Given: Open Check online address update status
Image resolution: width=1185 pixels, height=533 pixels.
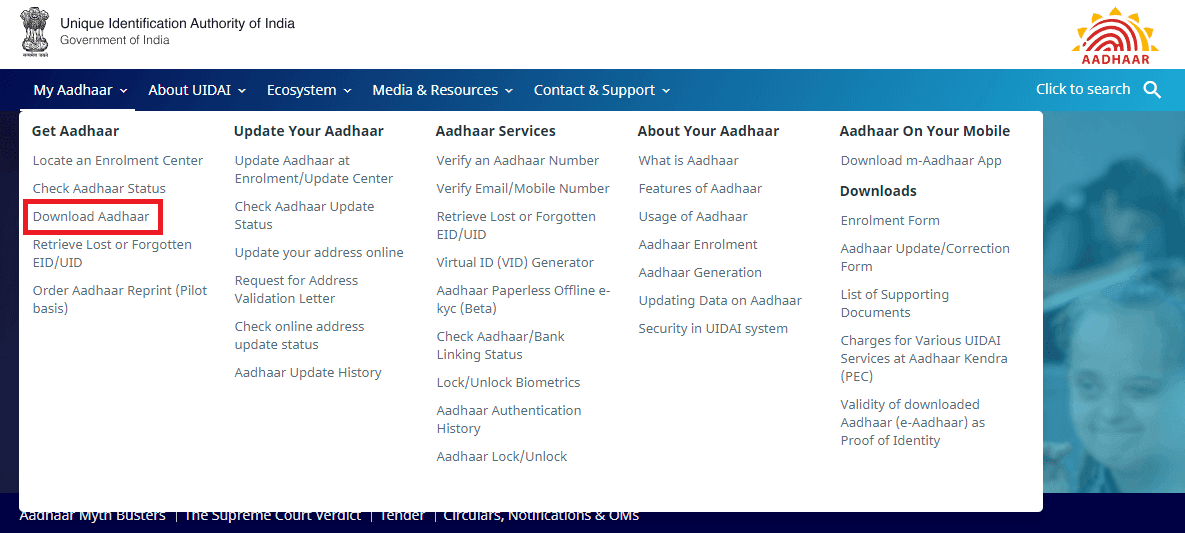Looking at the screenshot, I should tap(299, 336).
